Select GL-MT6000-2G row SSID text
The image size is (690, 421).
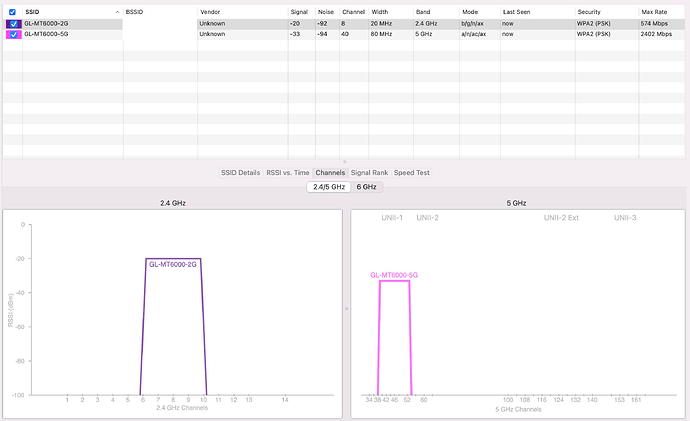coord(46,24)
